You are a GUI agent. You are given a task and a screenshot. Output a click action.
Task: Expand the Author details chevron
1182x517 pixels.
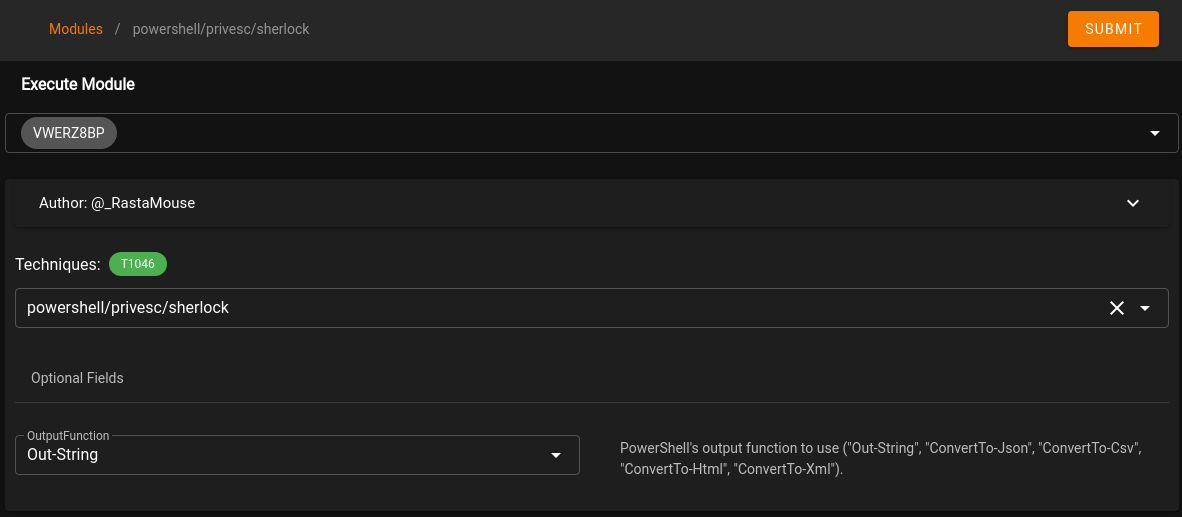1133,203
